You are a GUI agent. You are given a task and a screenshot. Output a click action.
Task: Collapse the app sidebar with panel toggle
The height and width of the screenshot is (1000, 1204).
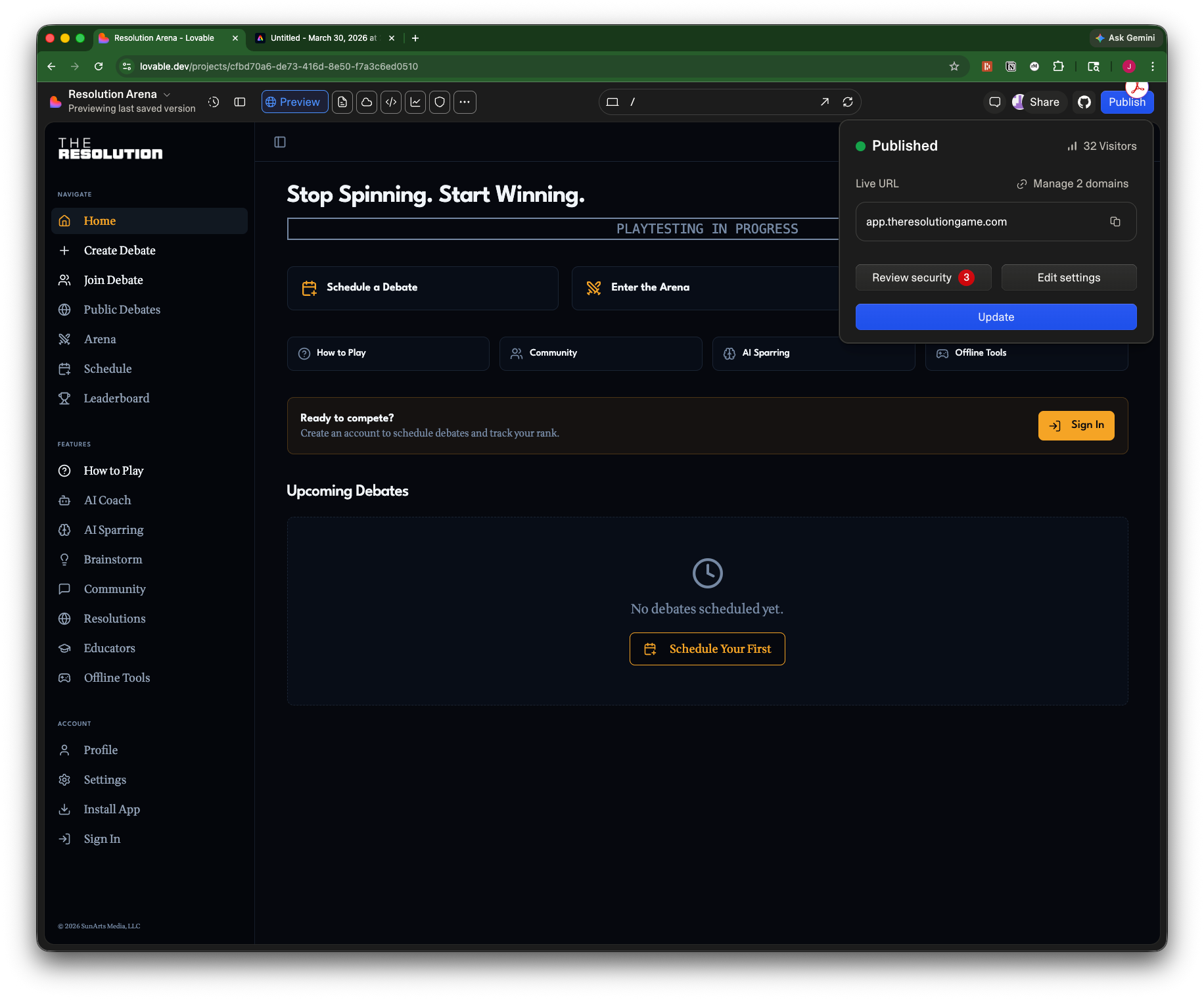[280, 142]
